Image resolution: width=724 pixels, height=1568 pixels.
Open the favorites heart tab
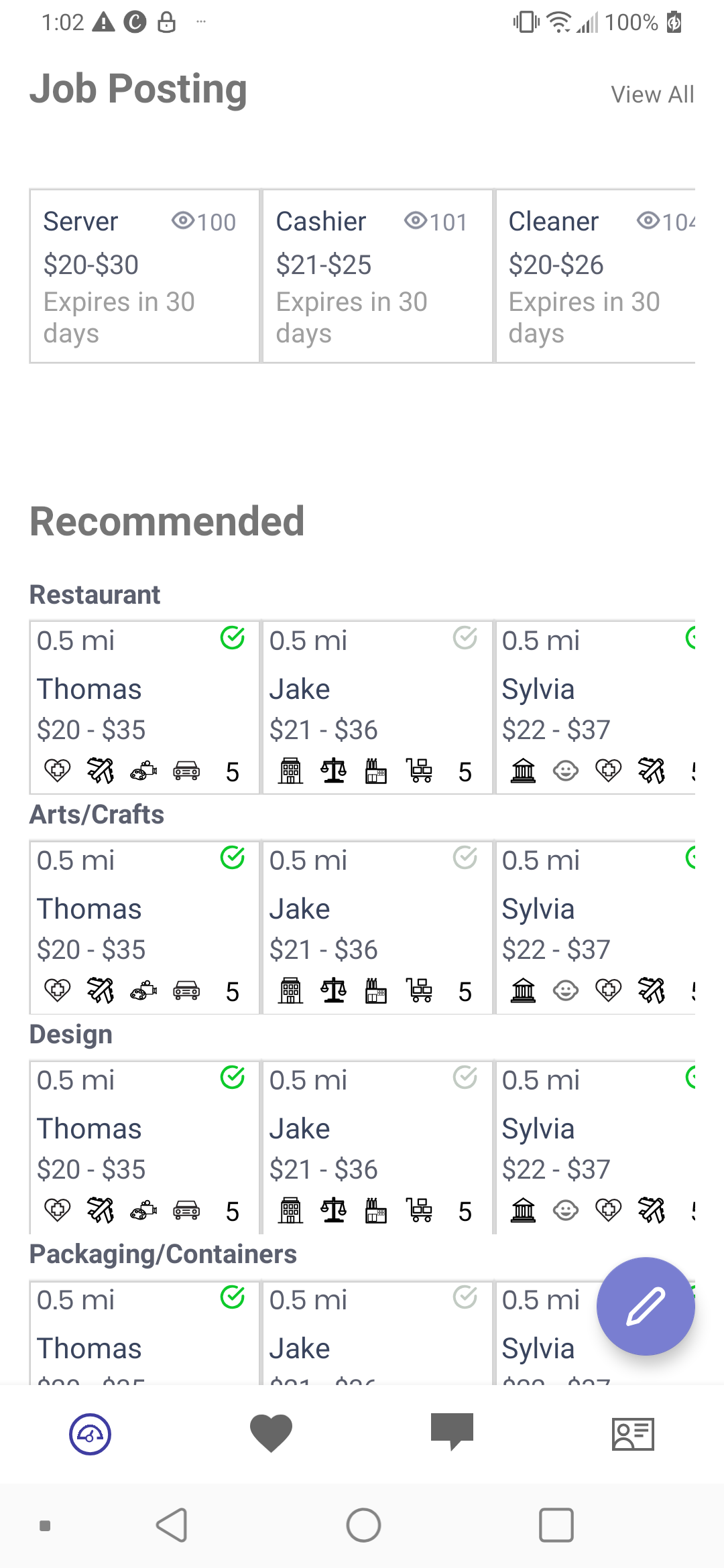pyautogui.click(x=271, y=1433)
